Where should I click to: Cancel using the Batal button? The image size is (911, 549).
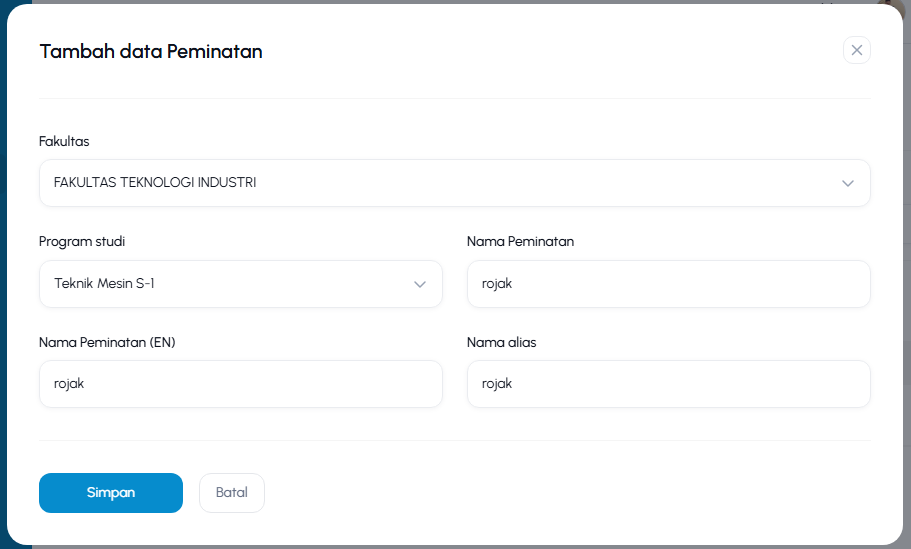coord(232,493)
